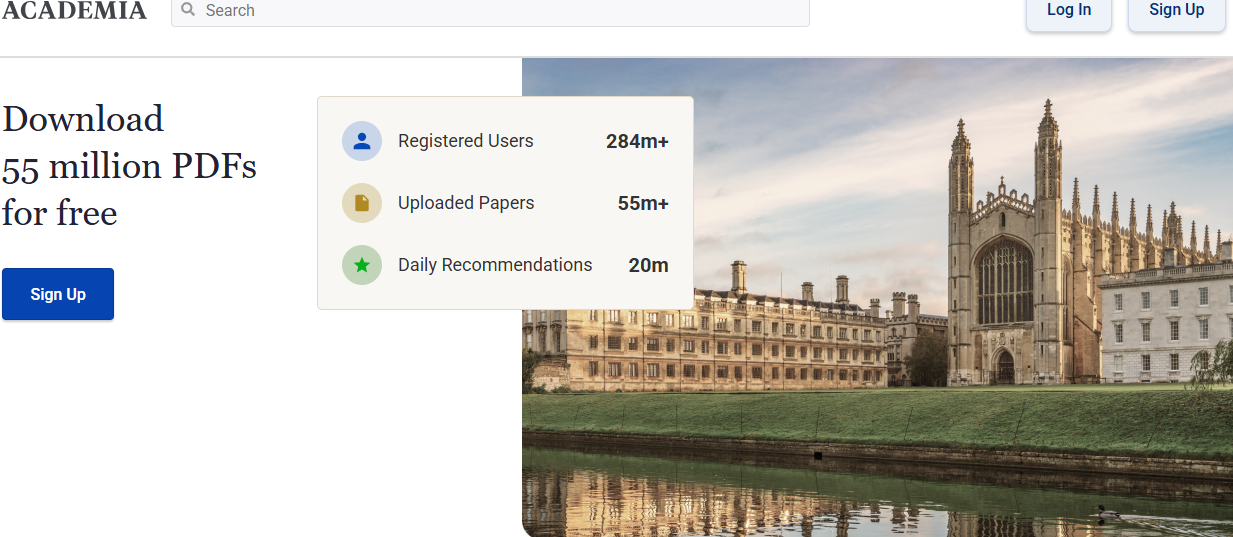Screen dimensions: 1233x537
Task: Click the Sign Up button in header
Action: point(1176,11)
